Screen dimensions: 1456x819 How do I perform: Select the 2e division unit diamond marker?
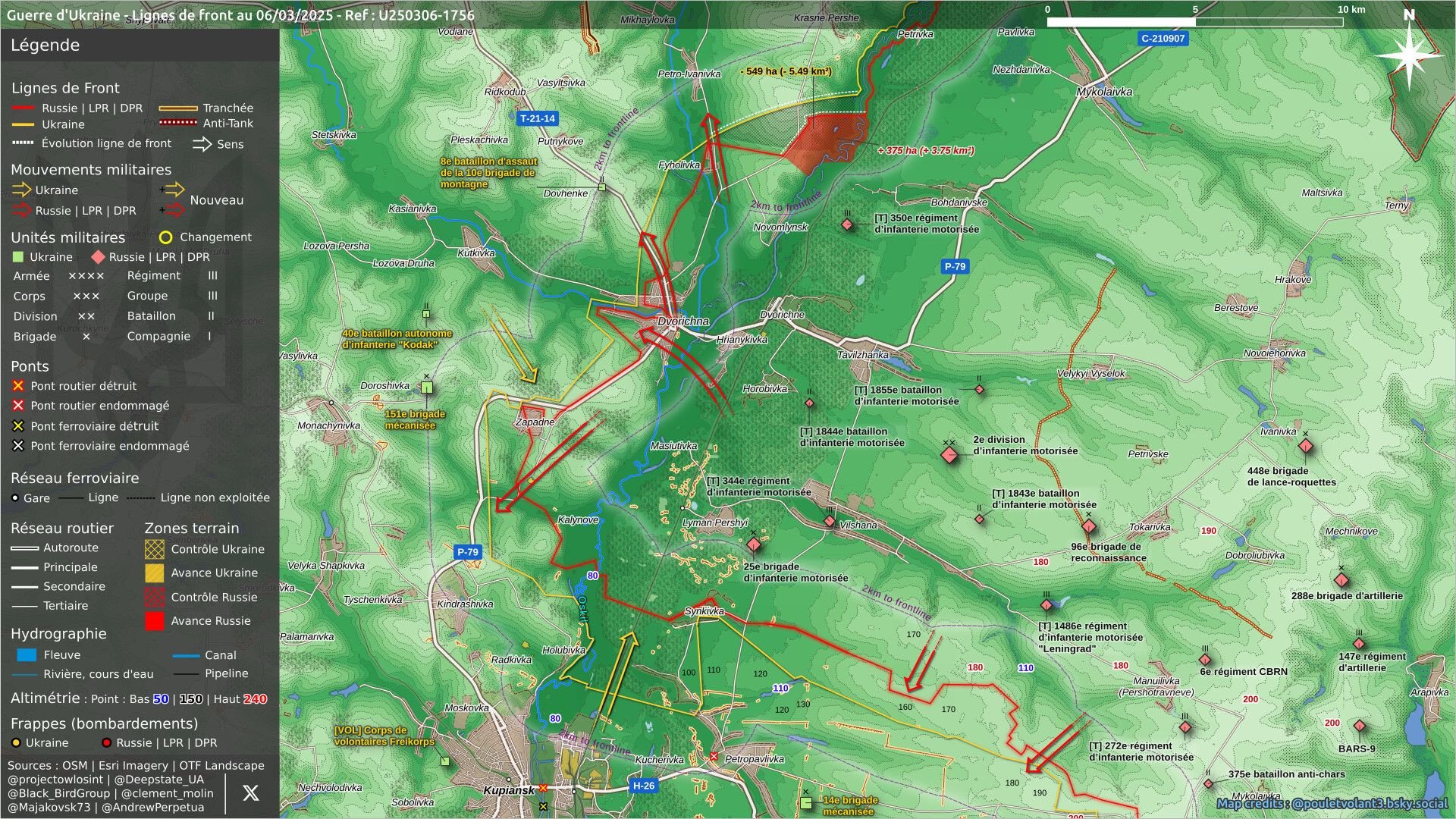(x=949, y=455)
